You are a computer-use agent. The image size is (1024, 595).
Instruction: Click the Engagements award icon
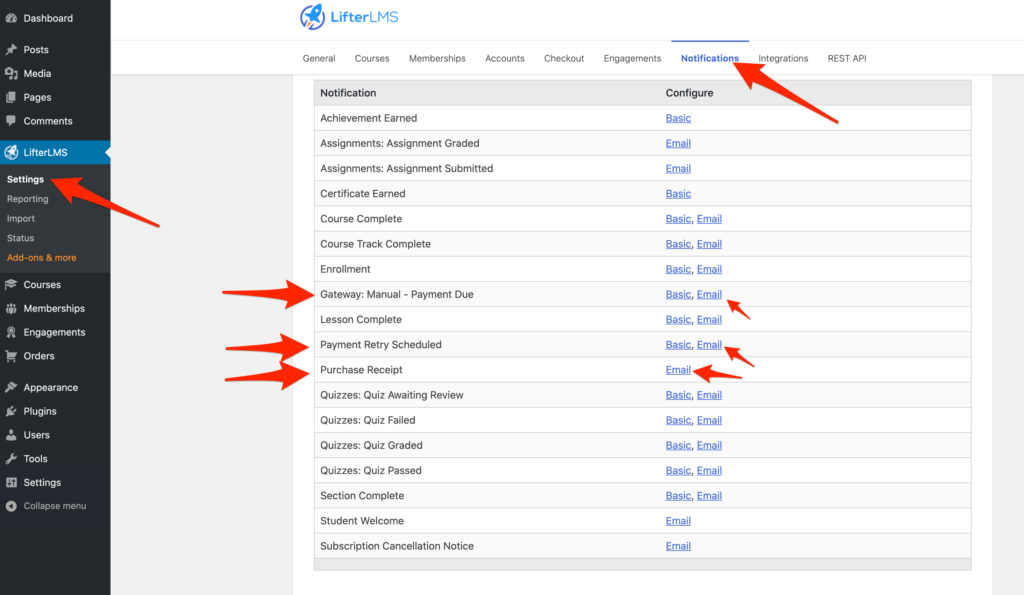[11, 332]
